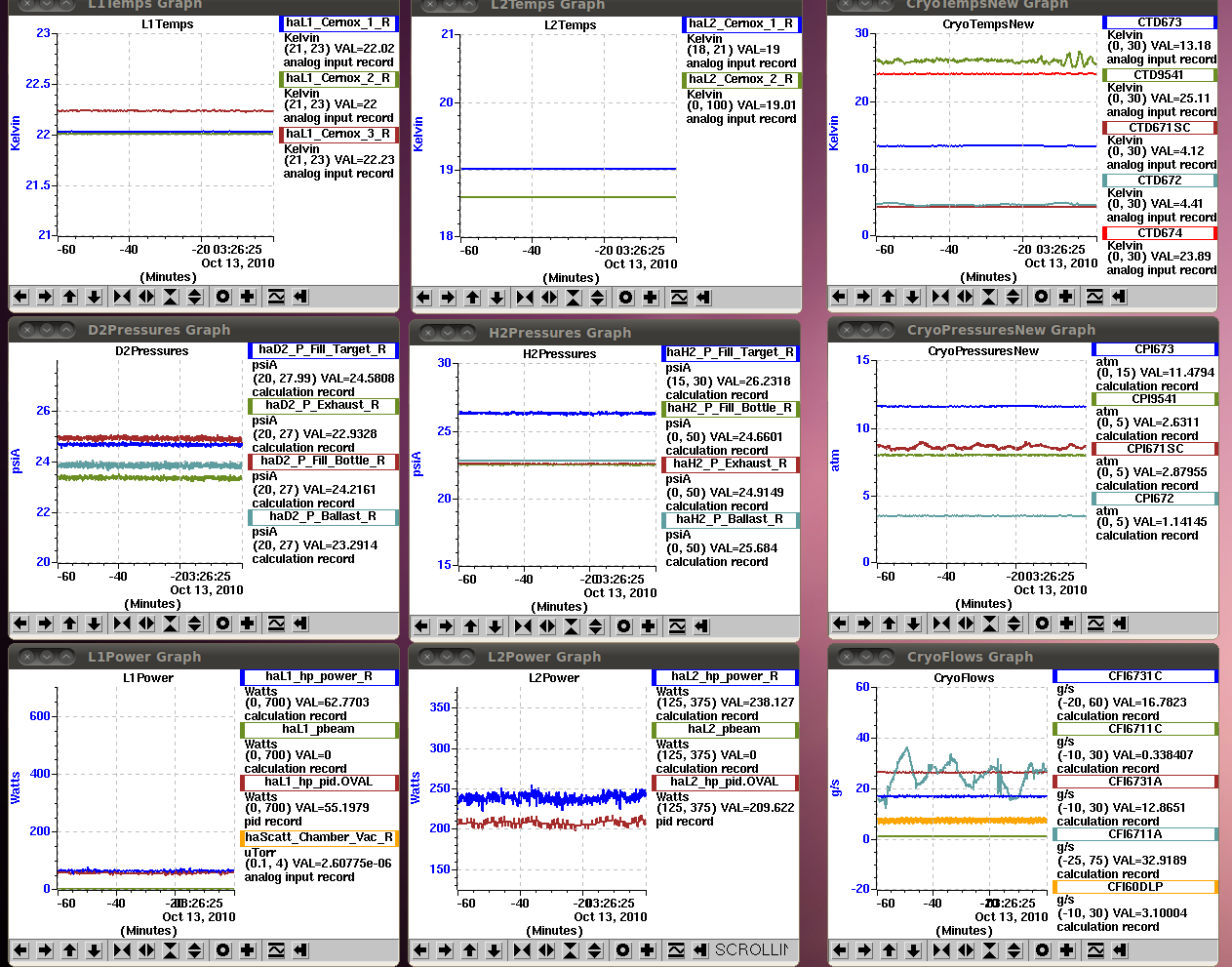Screen dimensions: 1232x967
Task: Pan up in L1Temps graph toolbar
Action: tap(69, 297)
